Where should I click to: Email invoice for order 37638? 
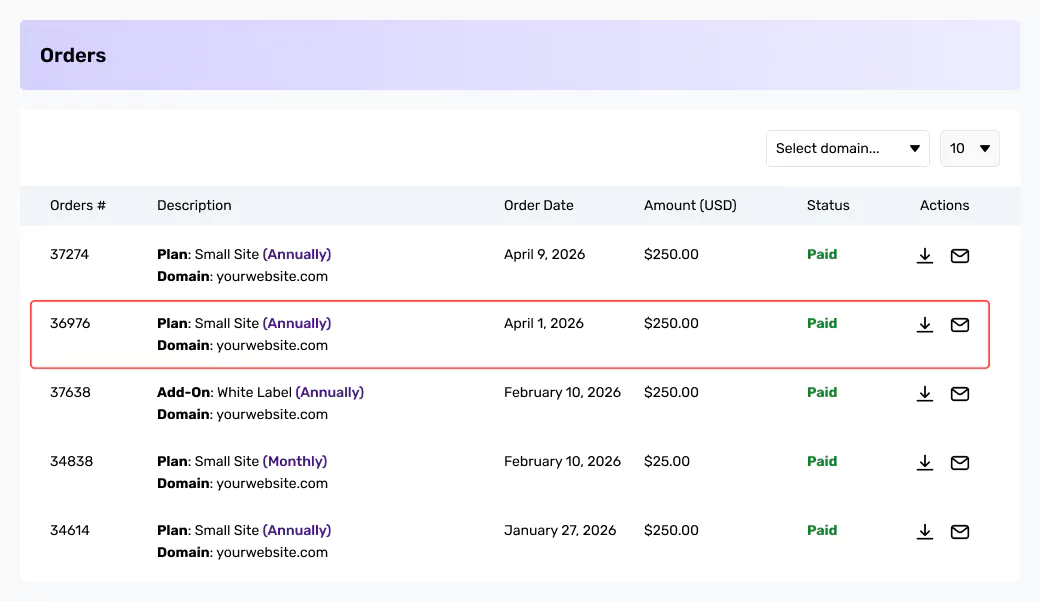click(960, 393)
